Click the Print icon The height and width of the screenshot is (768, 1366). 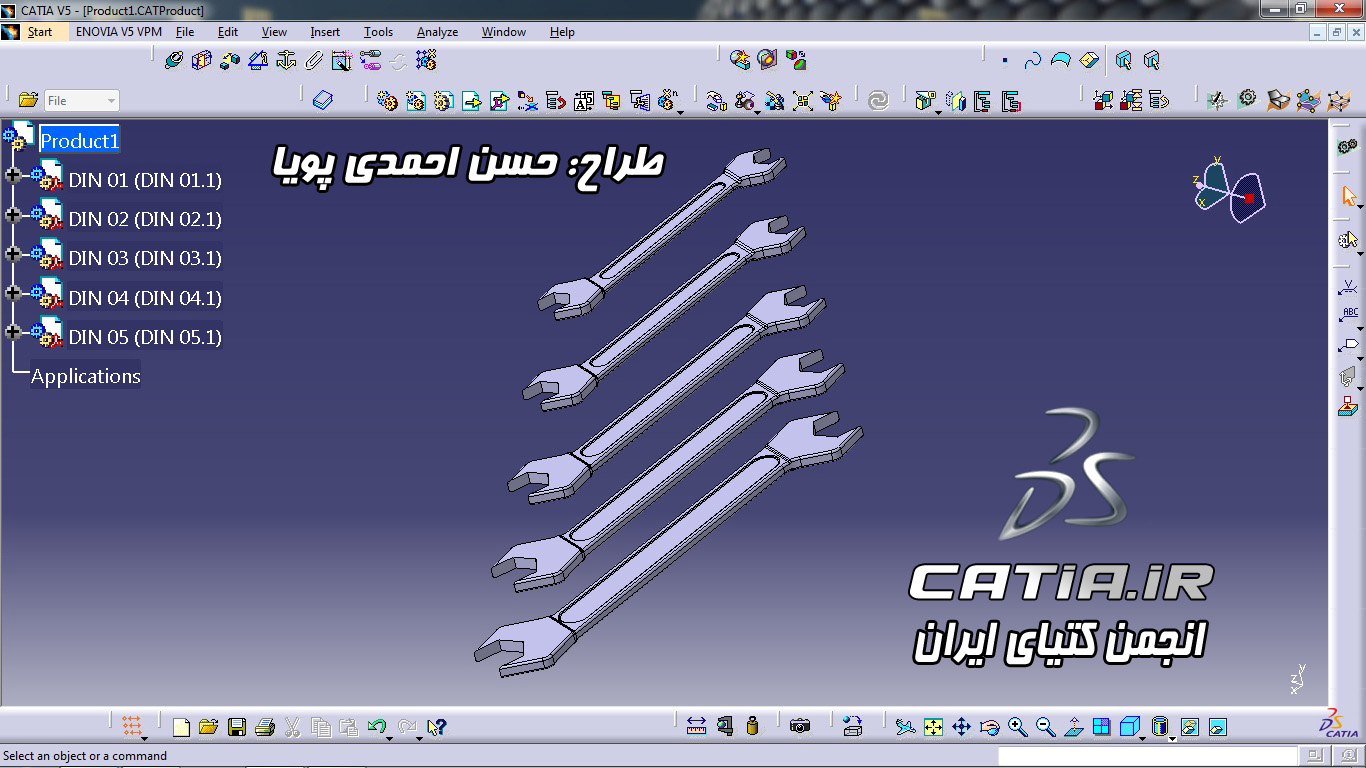(265, 727)
